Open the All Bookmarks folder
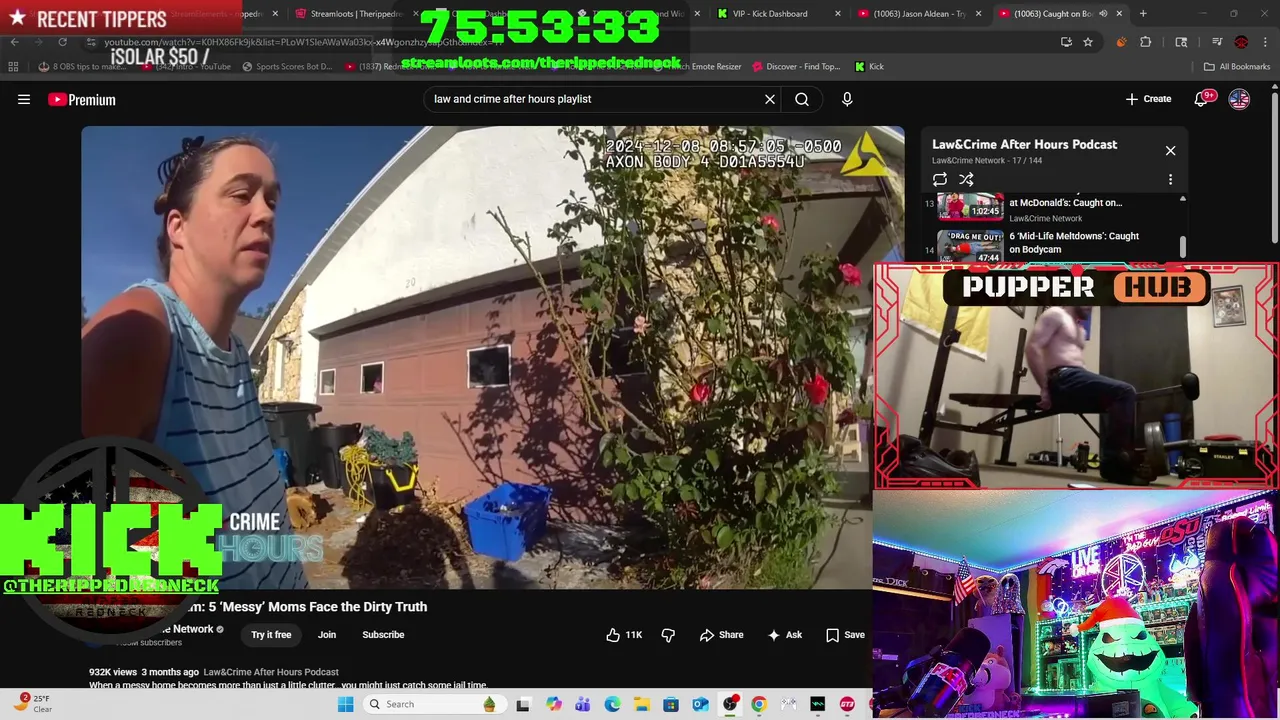 click(1237, 67)
